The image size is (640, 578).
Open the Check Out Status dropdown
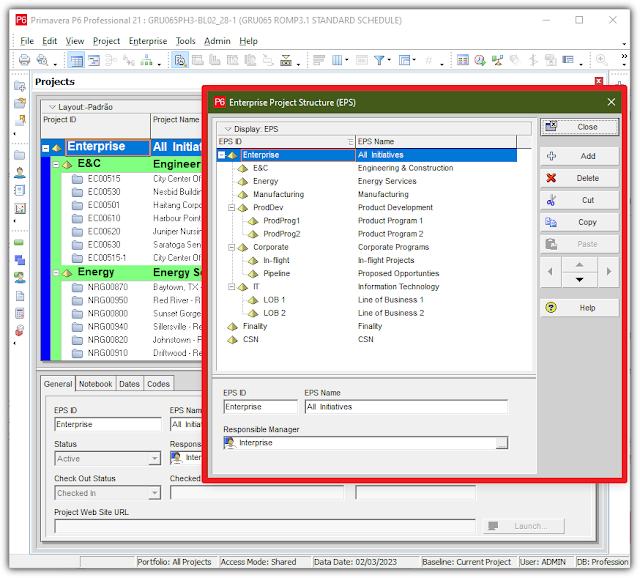[154, 493]
